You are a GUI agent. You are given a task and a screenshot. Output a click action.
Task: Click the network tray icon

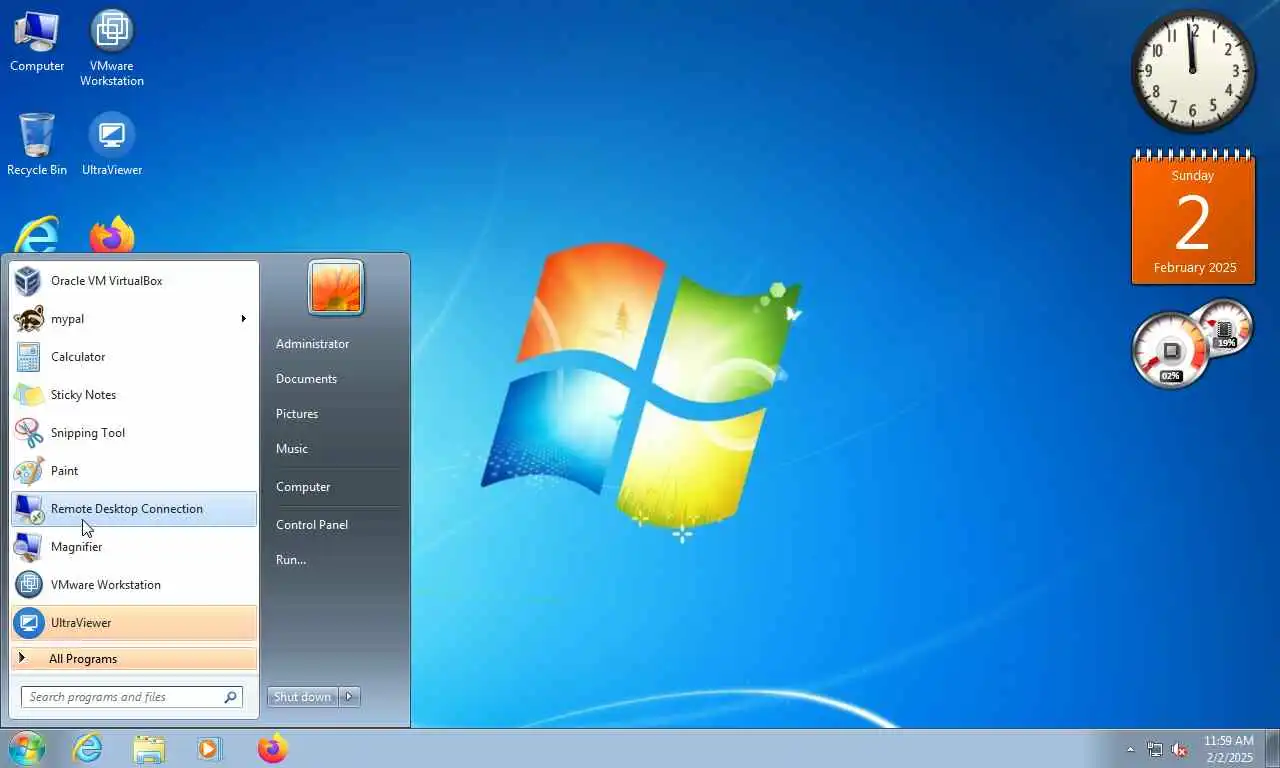point(1155,749)
